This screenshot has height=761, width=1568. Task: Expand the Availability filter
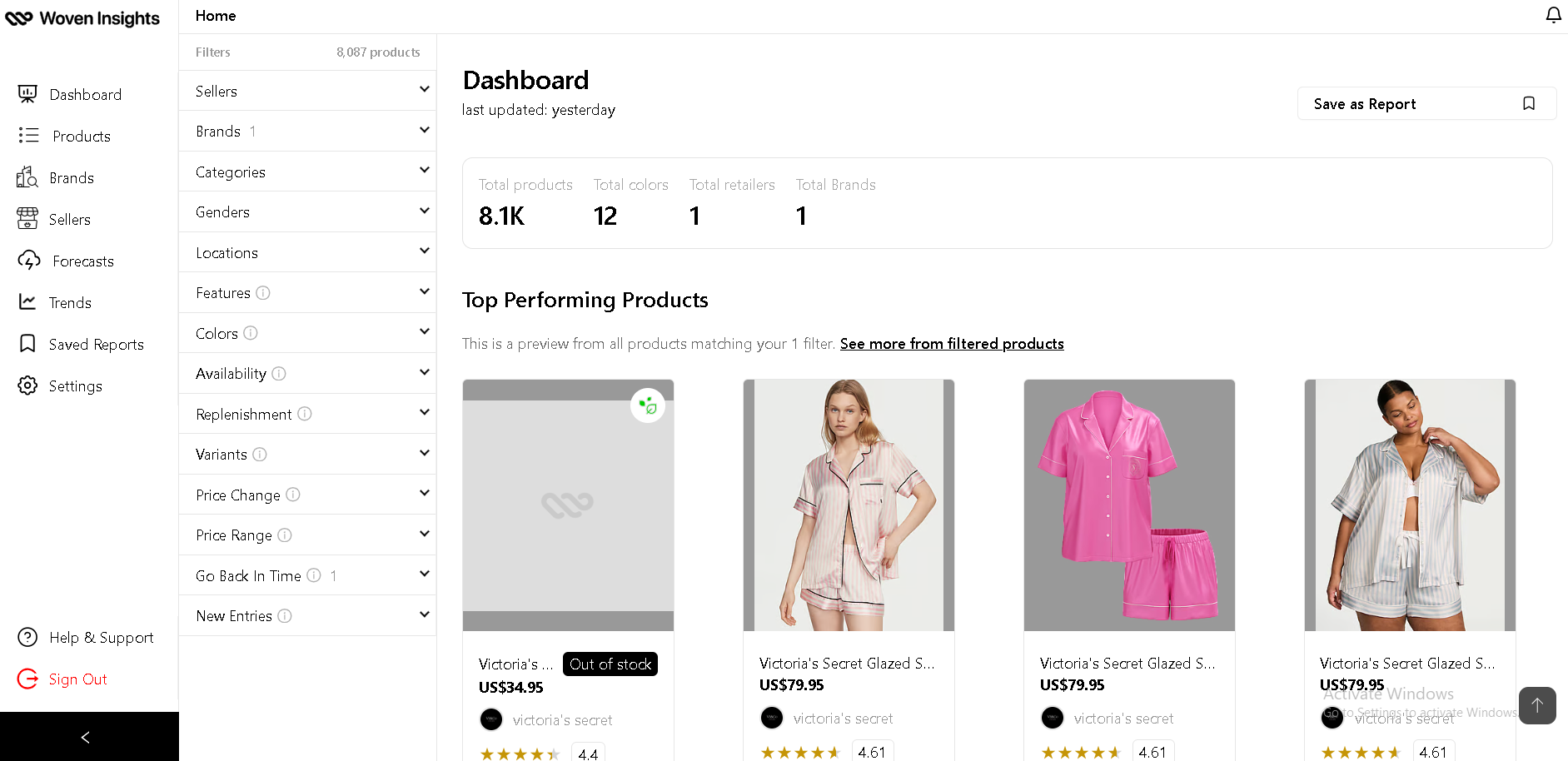[307, 374]
